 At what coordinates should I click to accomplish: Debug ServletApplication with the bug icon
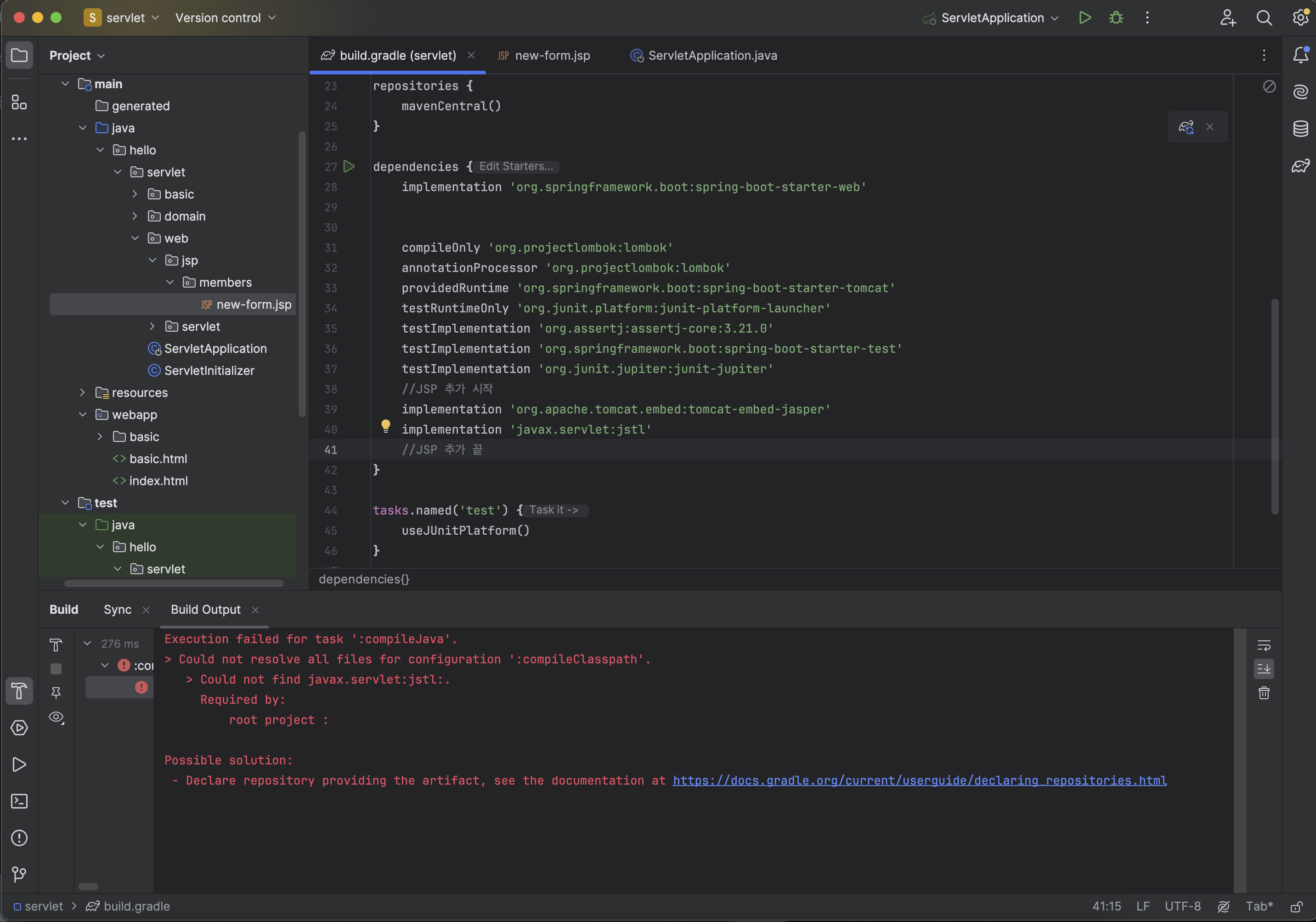tap(1115, 18)
